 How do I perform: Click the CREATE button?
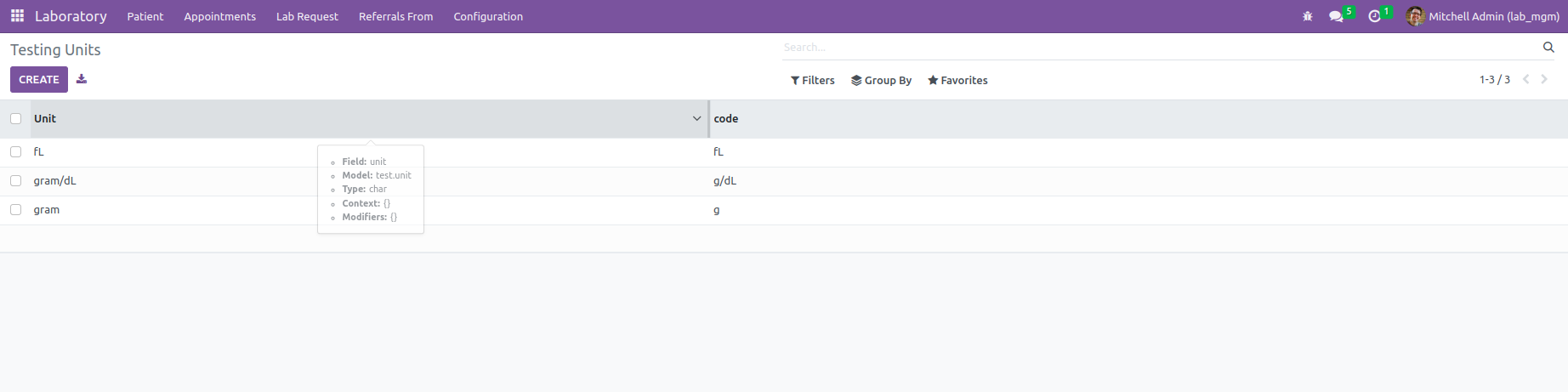point(39,79)
